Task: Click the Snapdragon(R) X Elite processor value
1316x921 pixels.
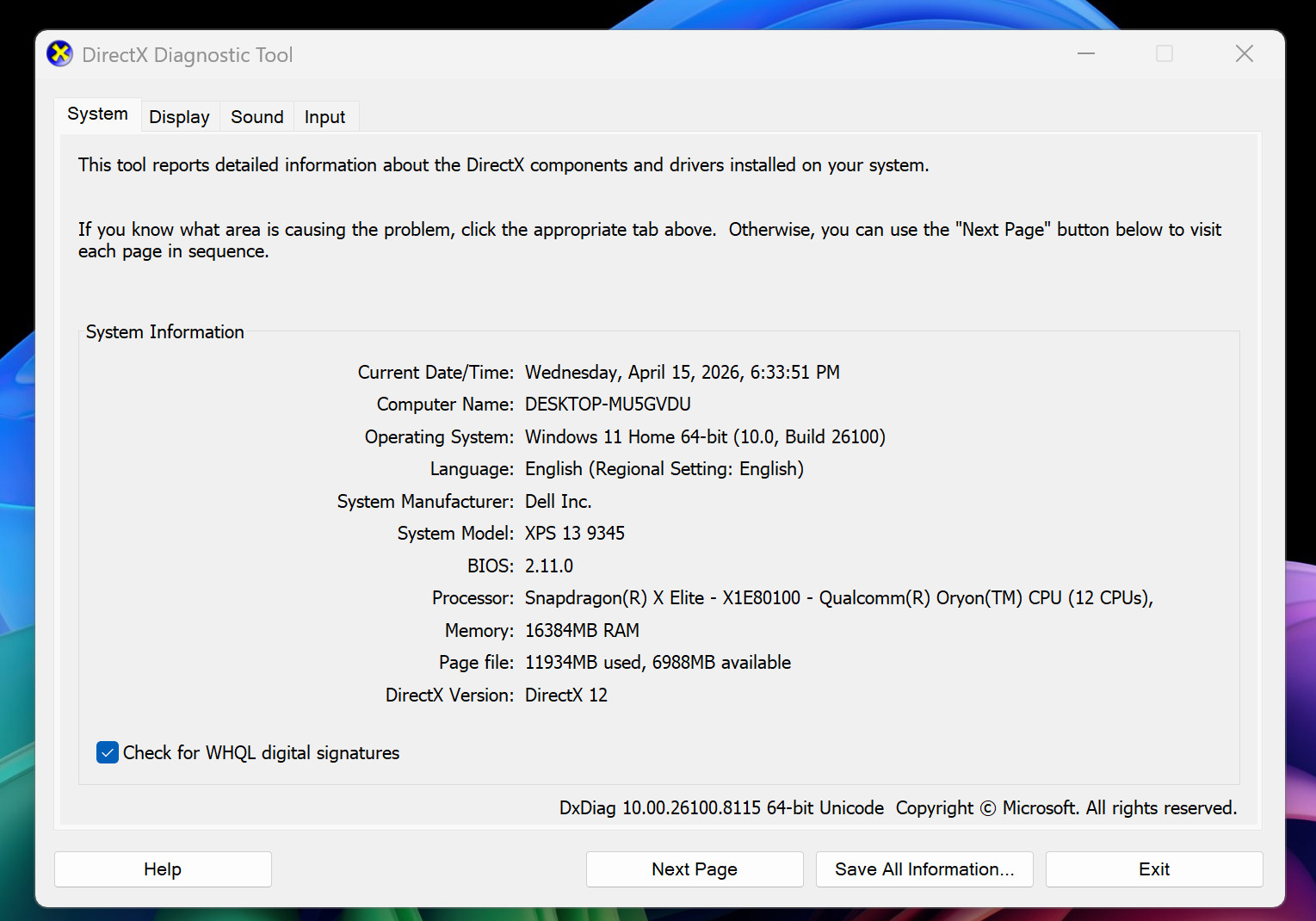Action: (x=839, y=597)
